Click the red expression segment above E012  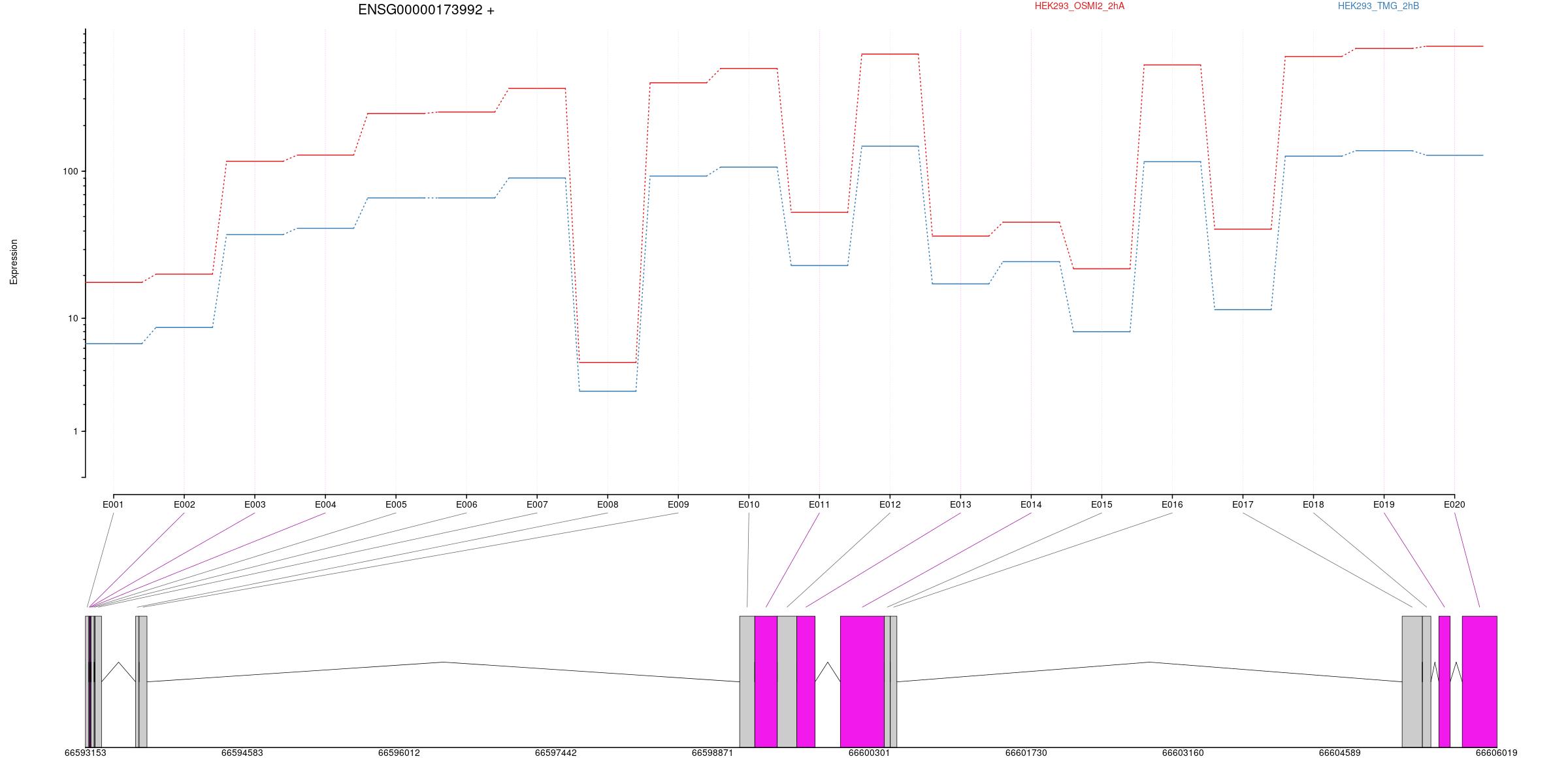pyautogui.click(x=890, y=54)
